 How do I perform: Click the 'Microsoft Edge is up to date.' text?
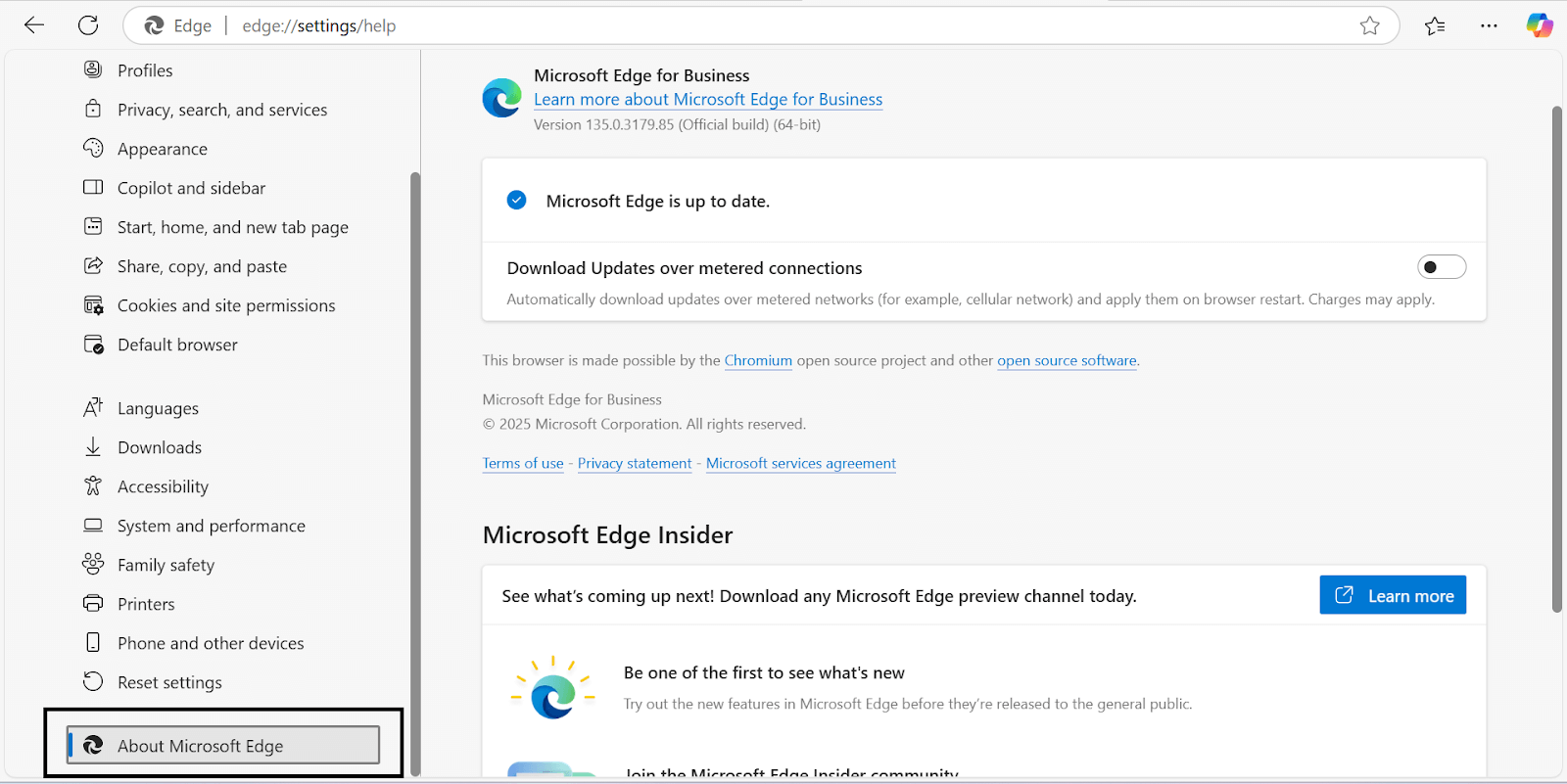(x=658, y=201)
